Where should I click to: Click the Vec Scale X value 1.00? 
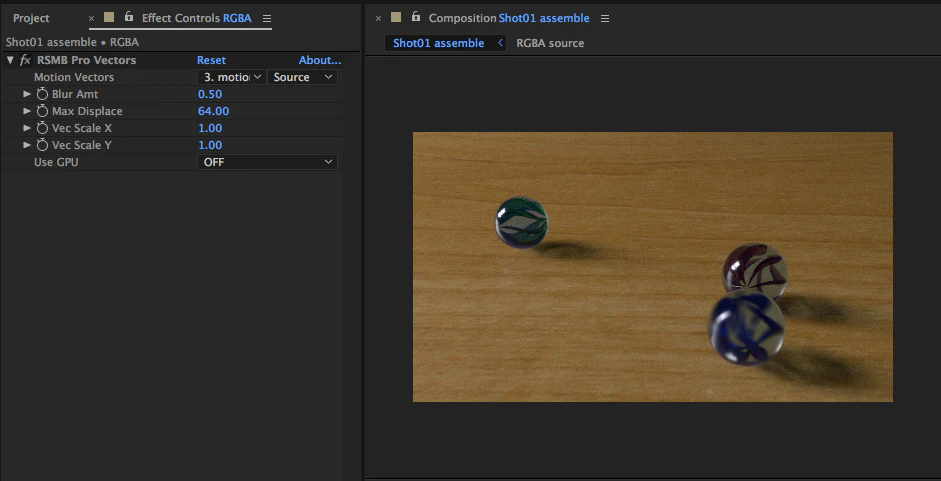[x=210, y=128]
